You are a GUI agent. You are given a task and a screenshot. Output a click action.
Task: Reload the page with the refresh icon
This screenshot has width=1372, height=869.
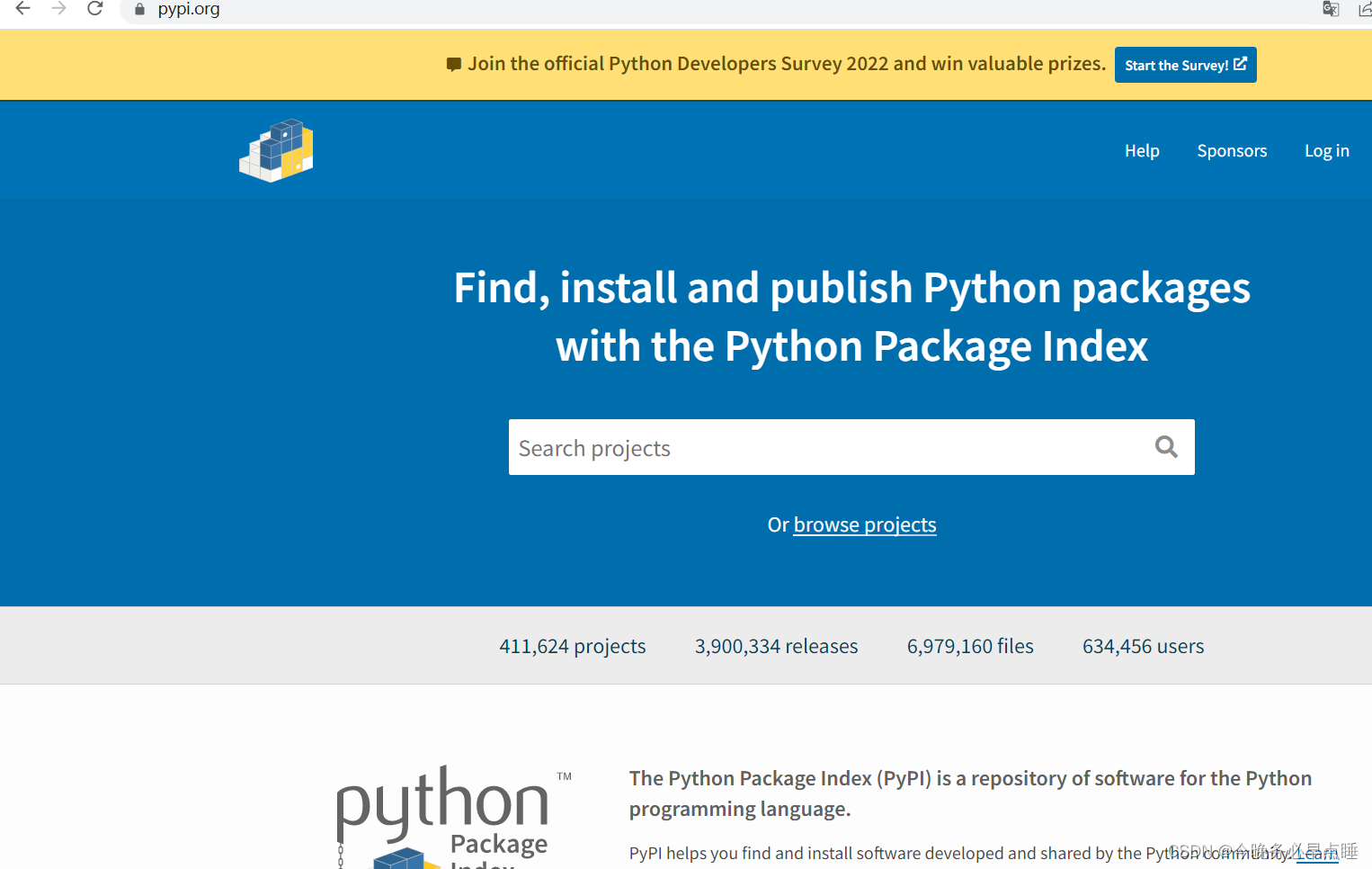pos(95,9)
